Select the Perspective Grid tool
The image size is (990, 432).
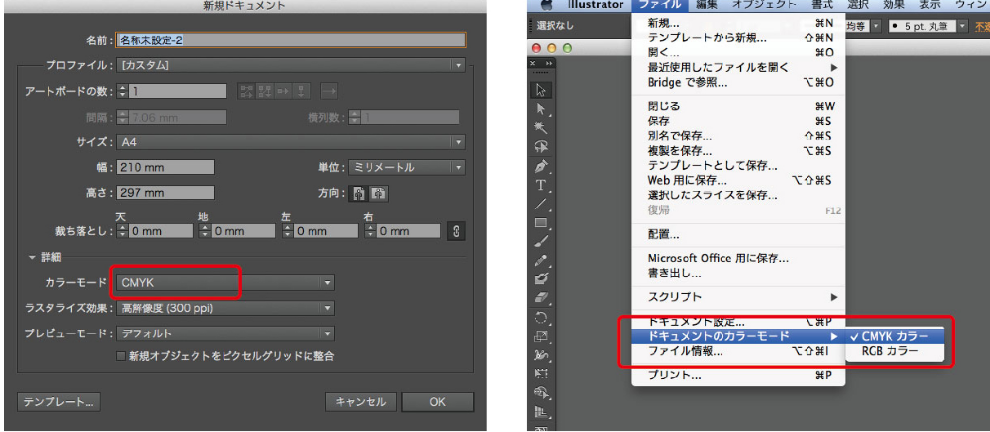pyautogui.click(x=540, y=411)
